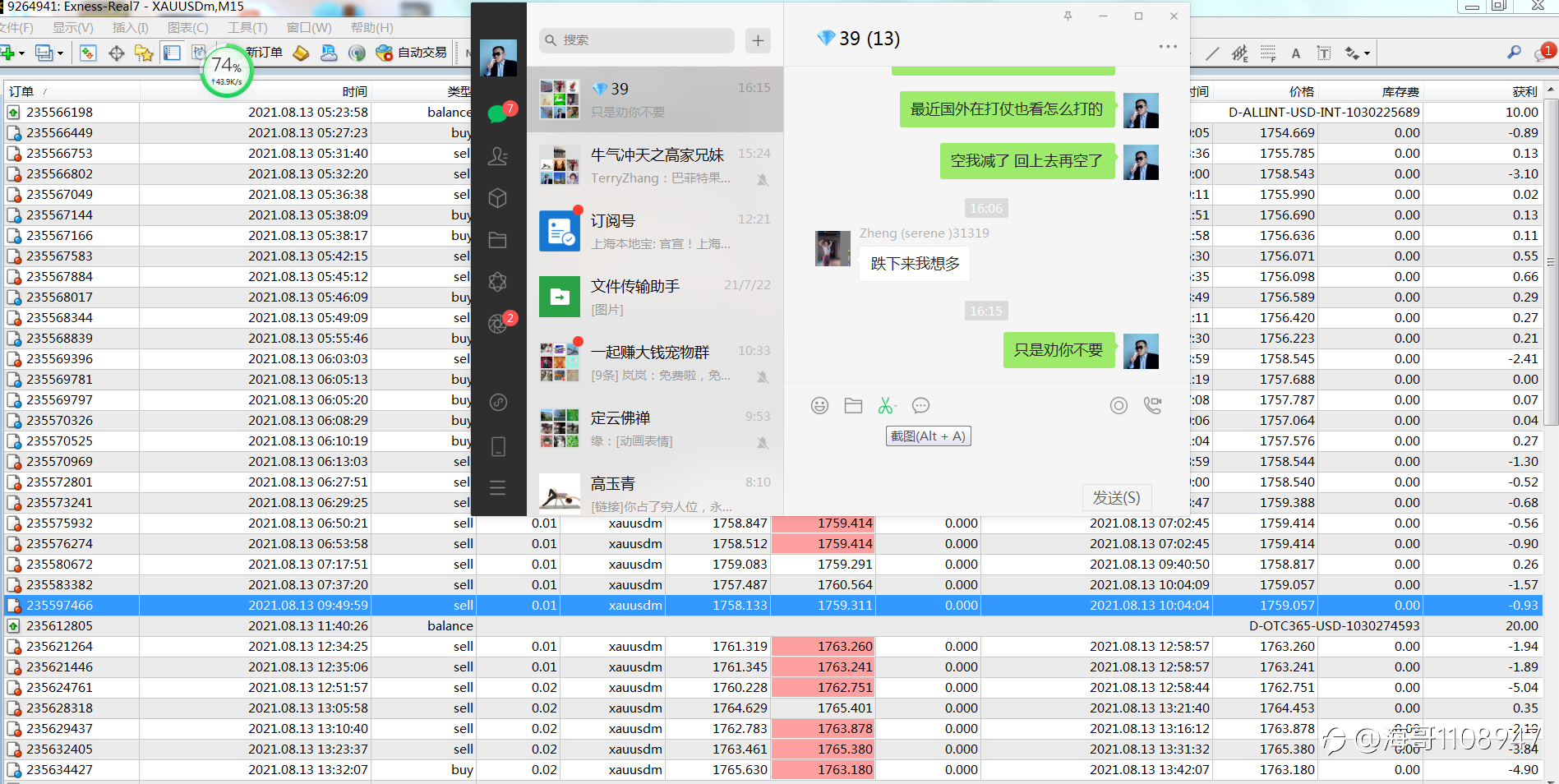The width and height of the screenshot is (1559, 784).
Task: Click the arrows objects tool icon
Action: click(1352, 53)
